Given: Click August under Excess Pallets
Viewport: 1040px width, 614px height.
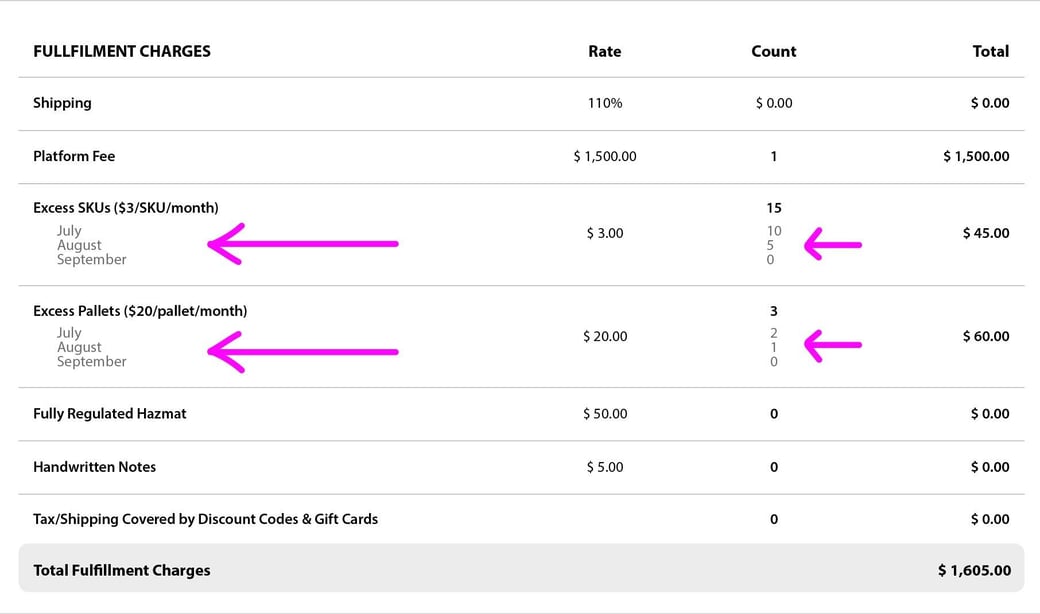Looking at the screenshot, I should [x=79, y=347].
